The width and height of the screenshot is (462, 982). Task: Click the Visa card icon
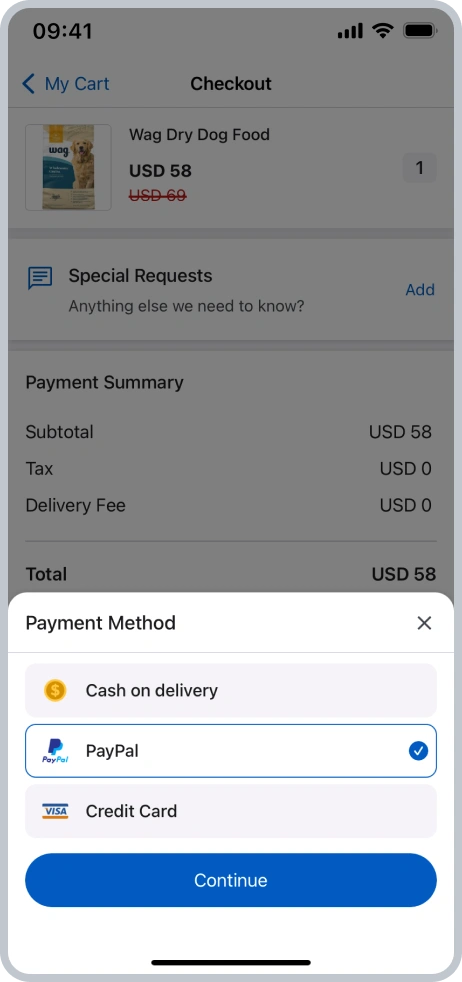(x=55, y=811)
